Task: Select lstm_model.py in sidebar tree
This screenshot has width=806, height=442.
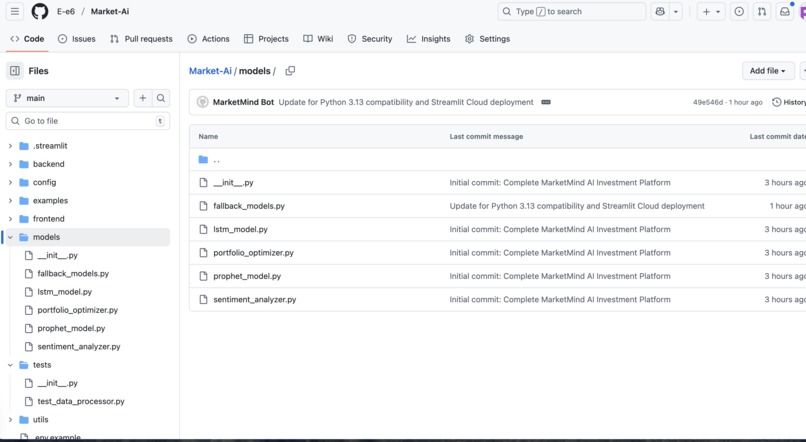Action: point(65,292)
